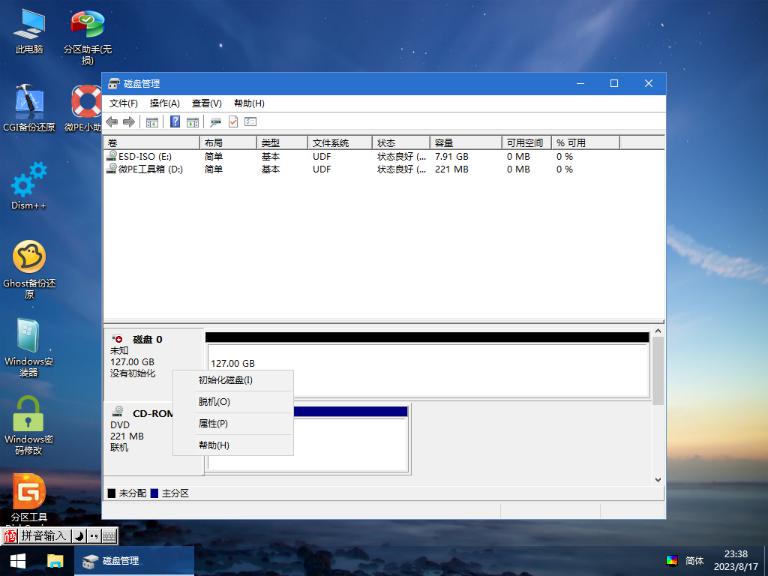Toggle punctuation mode in IME bar
This screenshot has width=768, height=576.
(x=94, y=536)
